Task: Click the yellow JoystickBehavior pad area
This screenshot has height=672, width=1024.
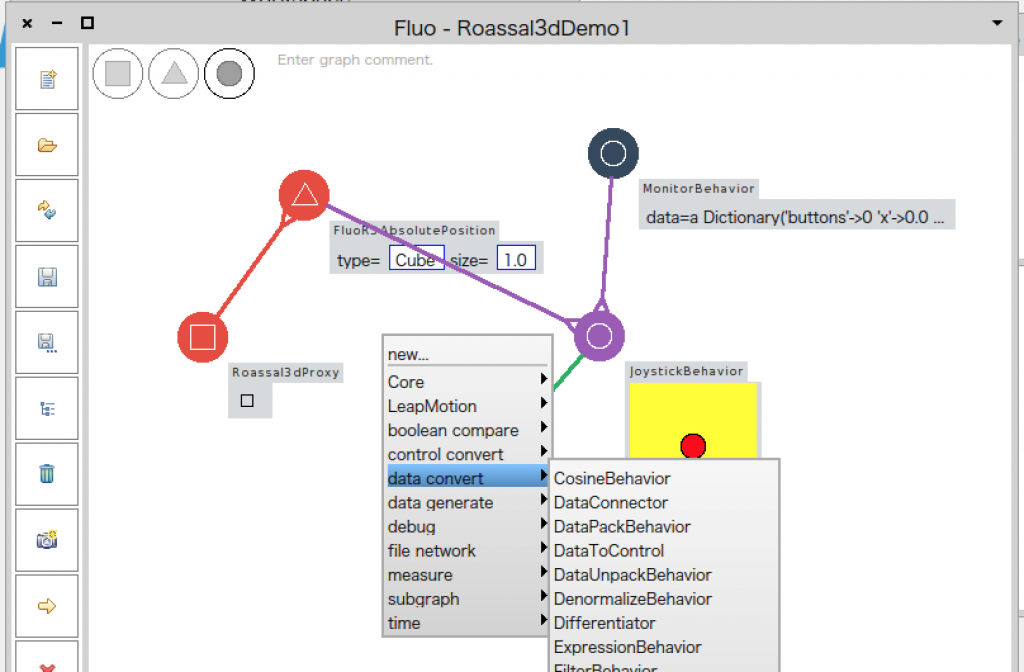Action: (693, 421)
